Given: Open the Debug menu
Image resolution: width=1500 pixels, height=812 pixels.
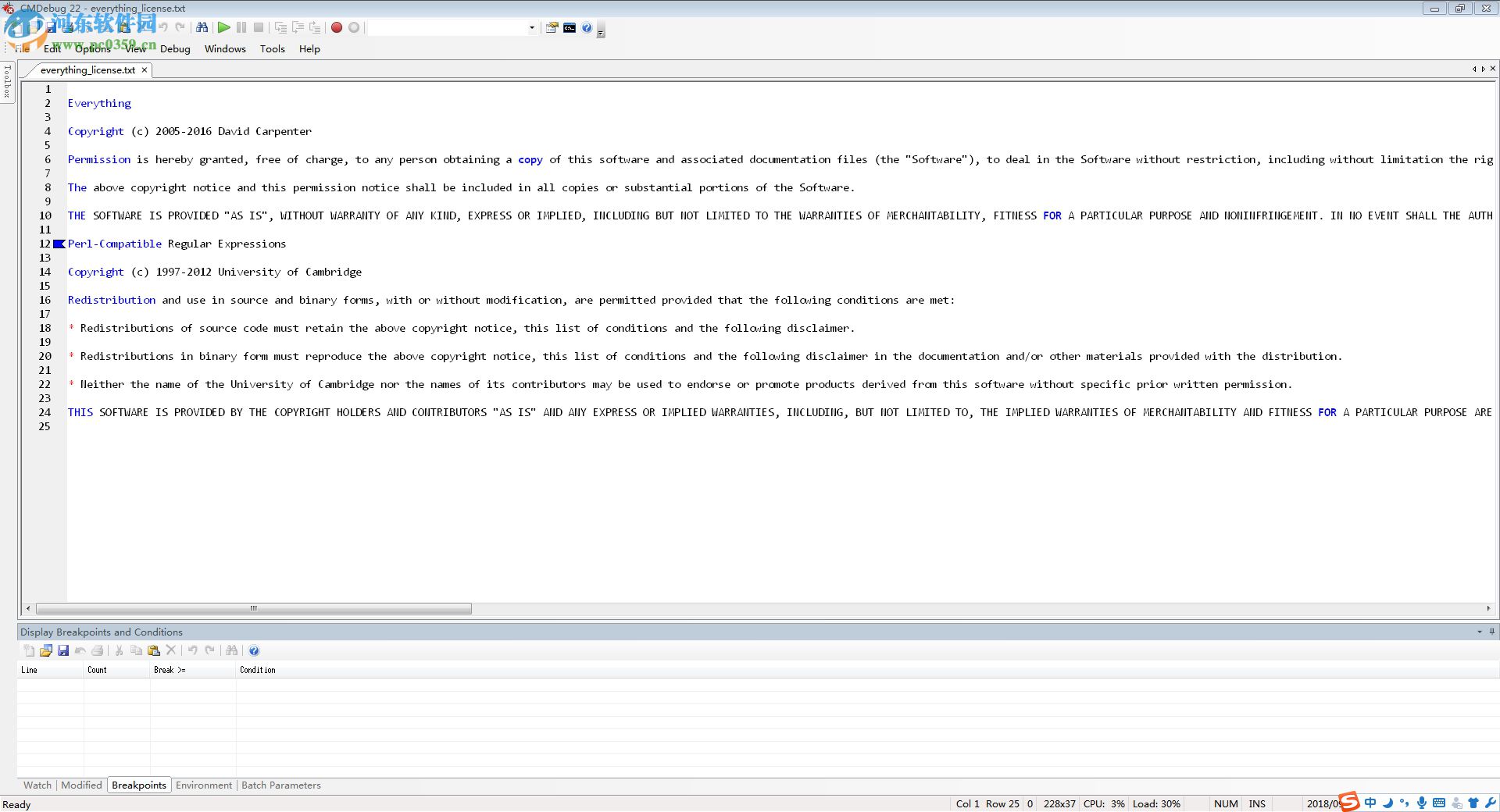Looking at the screenshot, I should click(x=175, y=48).
